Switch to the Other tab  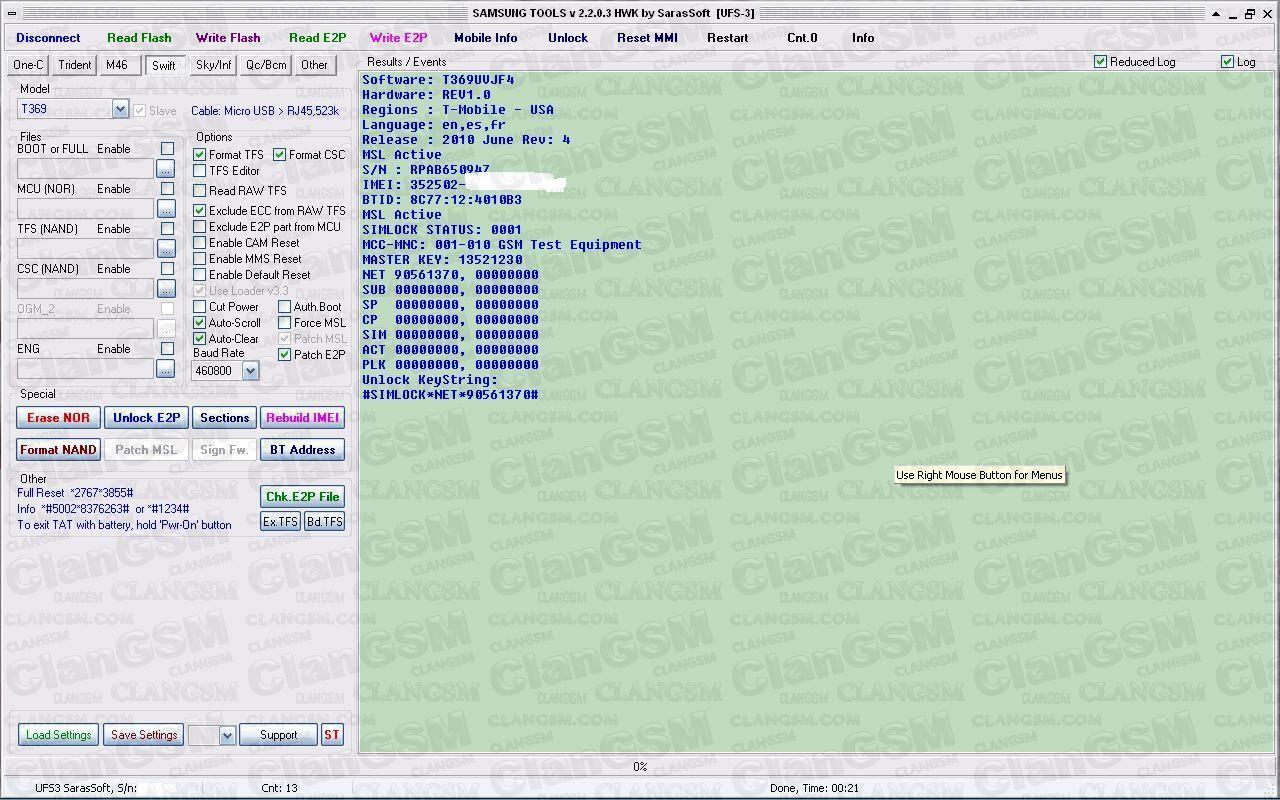[314, 65]
